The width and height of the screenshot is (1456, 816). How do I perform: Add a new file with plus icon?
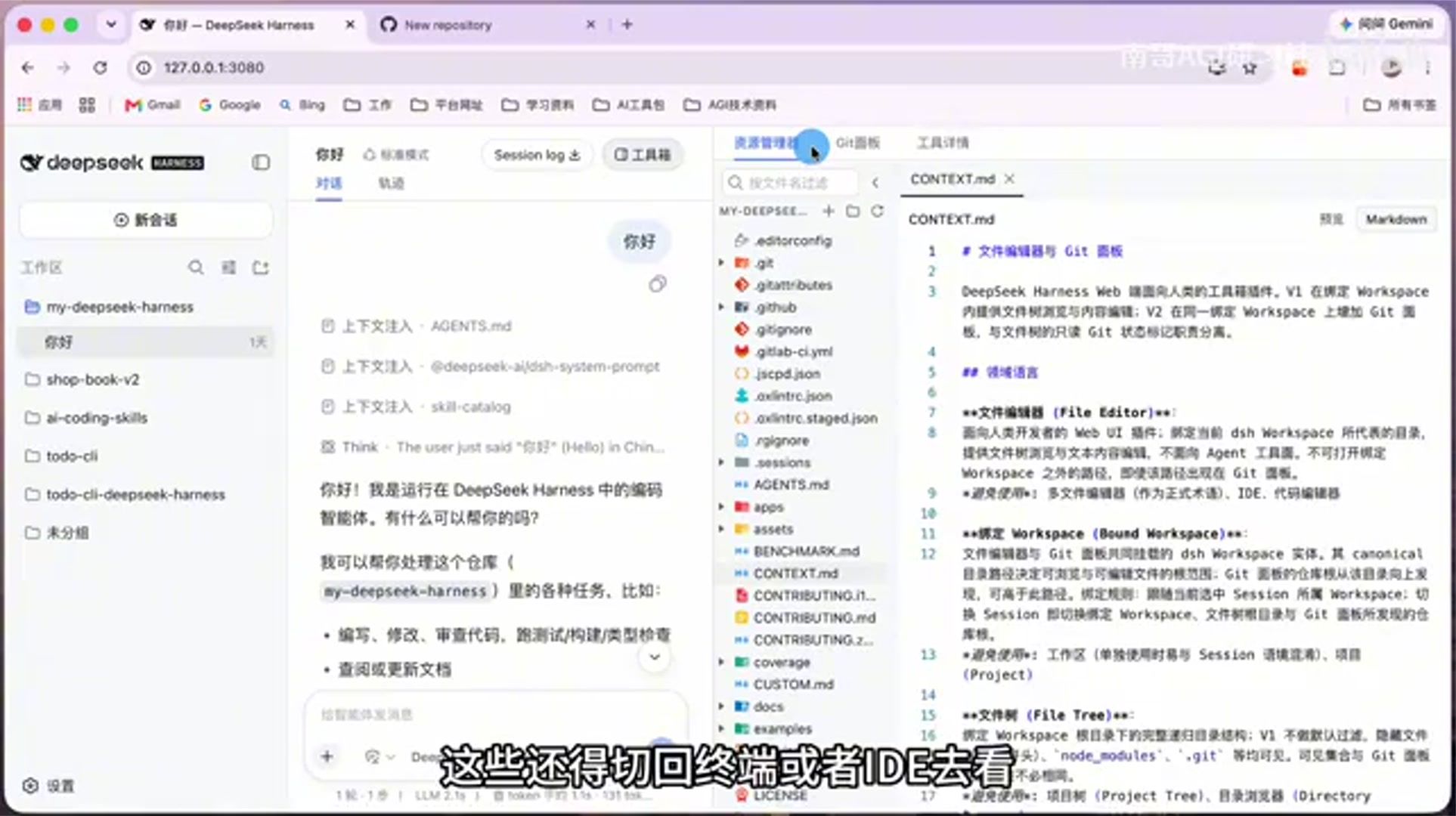(x=829, y=211)
